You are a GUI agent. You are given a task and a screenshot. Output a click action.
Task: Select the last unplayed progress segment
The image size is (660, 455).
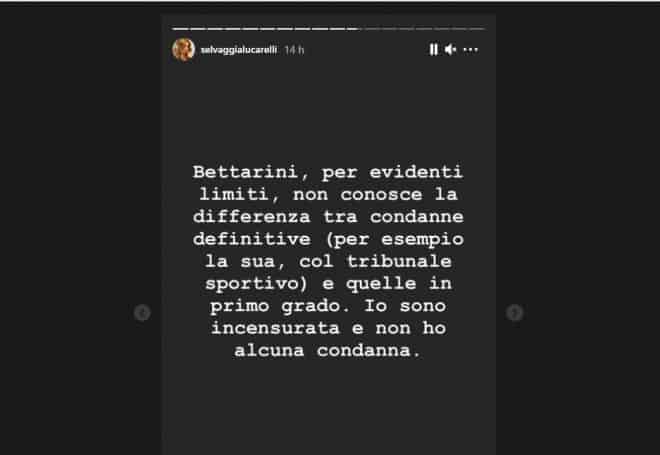(478, 29)
